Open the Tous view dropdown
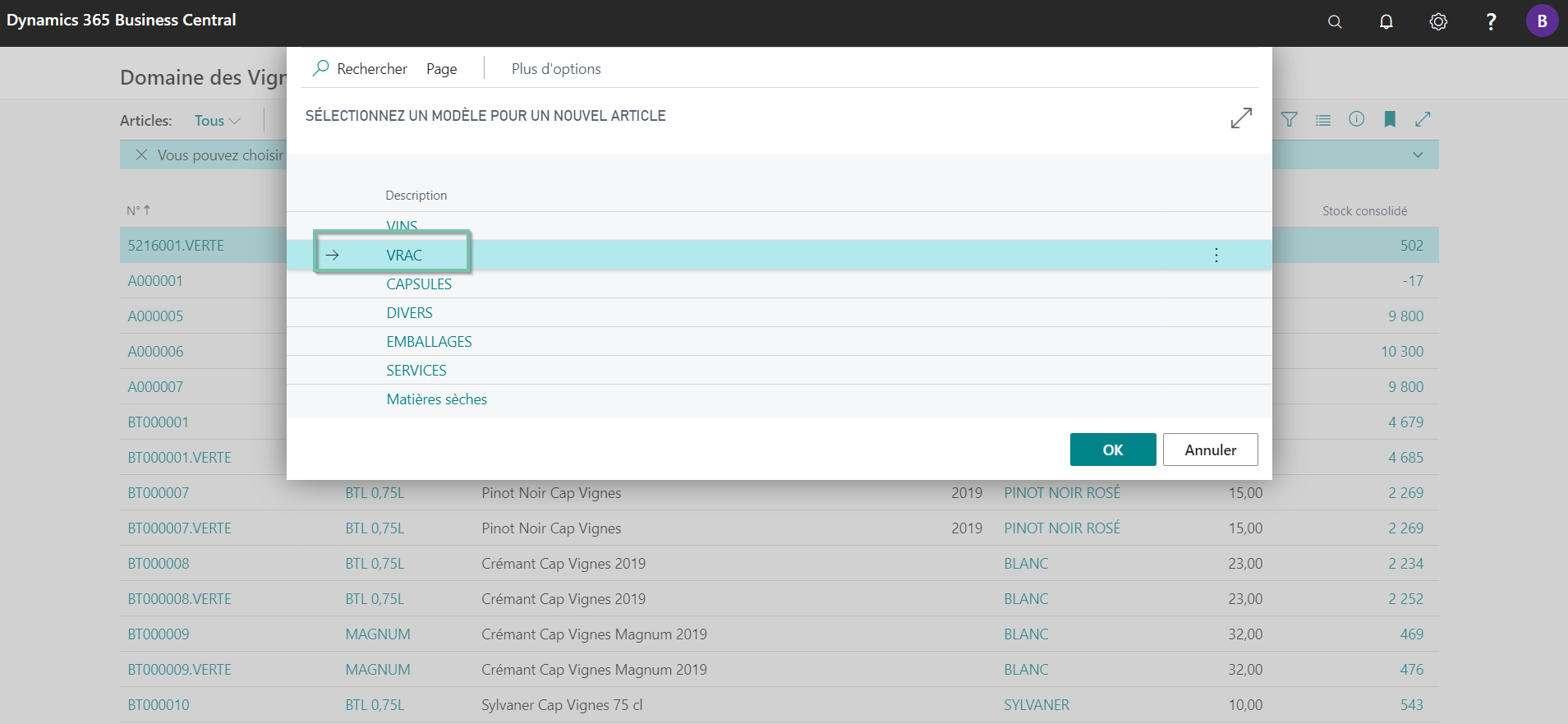Screen dimensions: 1568x724 click(218, 121)
